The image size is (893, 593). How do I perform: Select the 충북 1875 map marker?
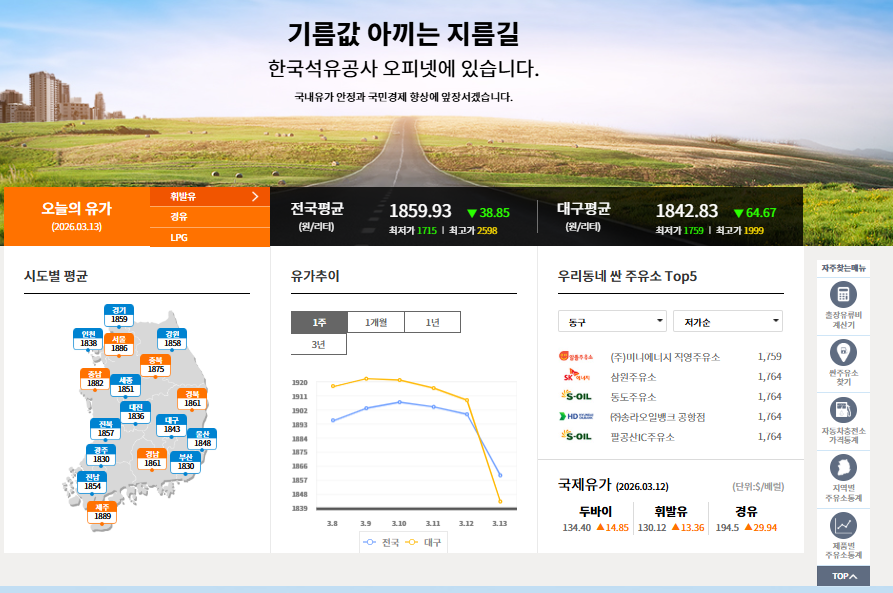pos(155,366)
